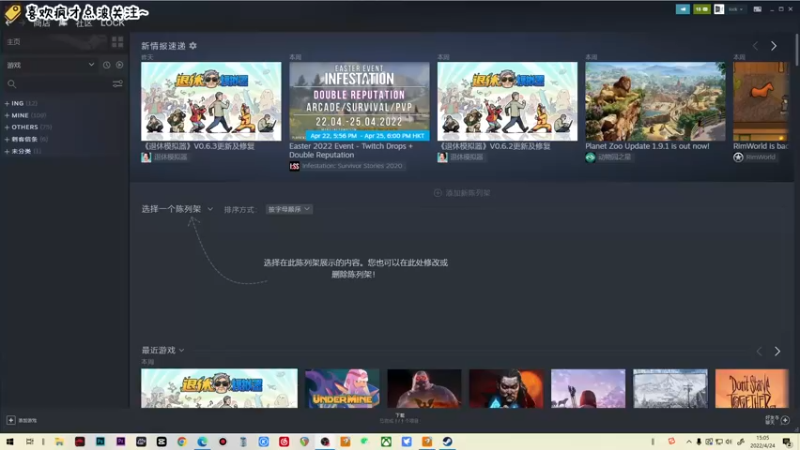This screenshot has width=800, height=450.
Task: Click the ready-to-play filter icon
Action: tap(119, 65)
